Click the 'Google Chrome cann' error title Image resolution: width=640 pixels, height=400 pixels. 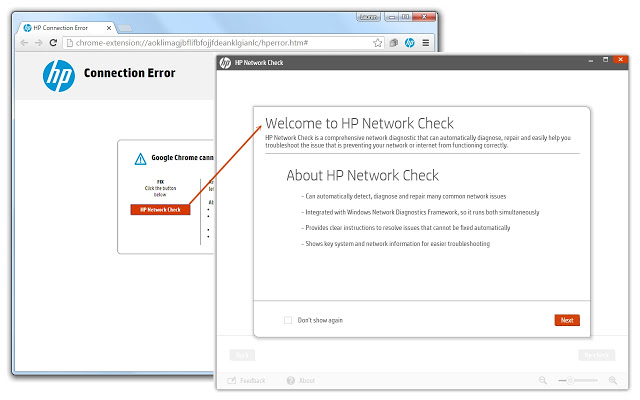[182, 158]
